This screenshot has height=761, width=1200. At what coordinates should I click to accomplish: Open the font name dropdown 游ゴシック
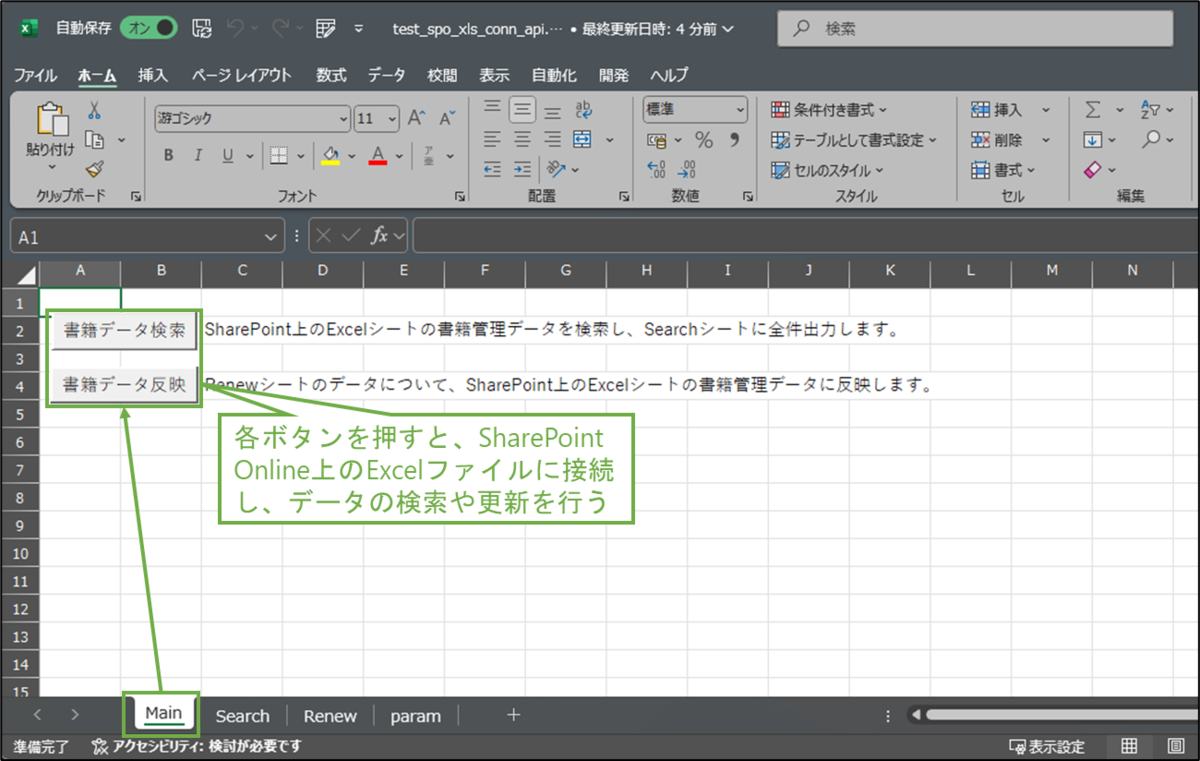click(343, 118)
